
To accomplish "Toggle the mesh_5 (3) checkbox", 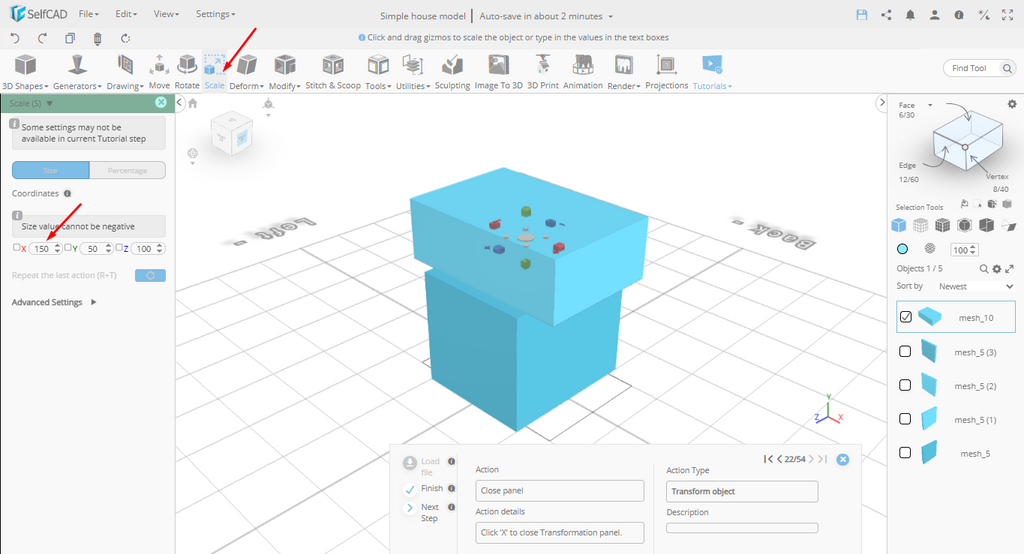I will 905,351.
